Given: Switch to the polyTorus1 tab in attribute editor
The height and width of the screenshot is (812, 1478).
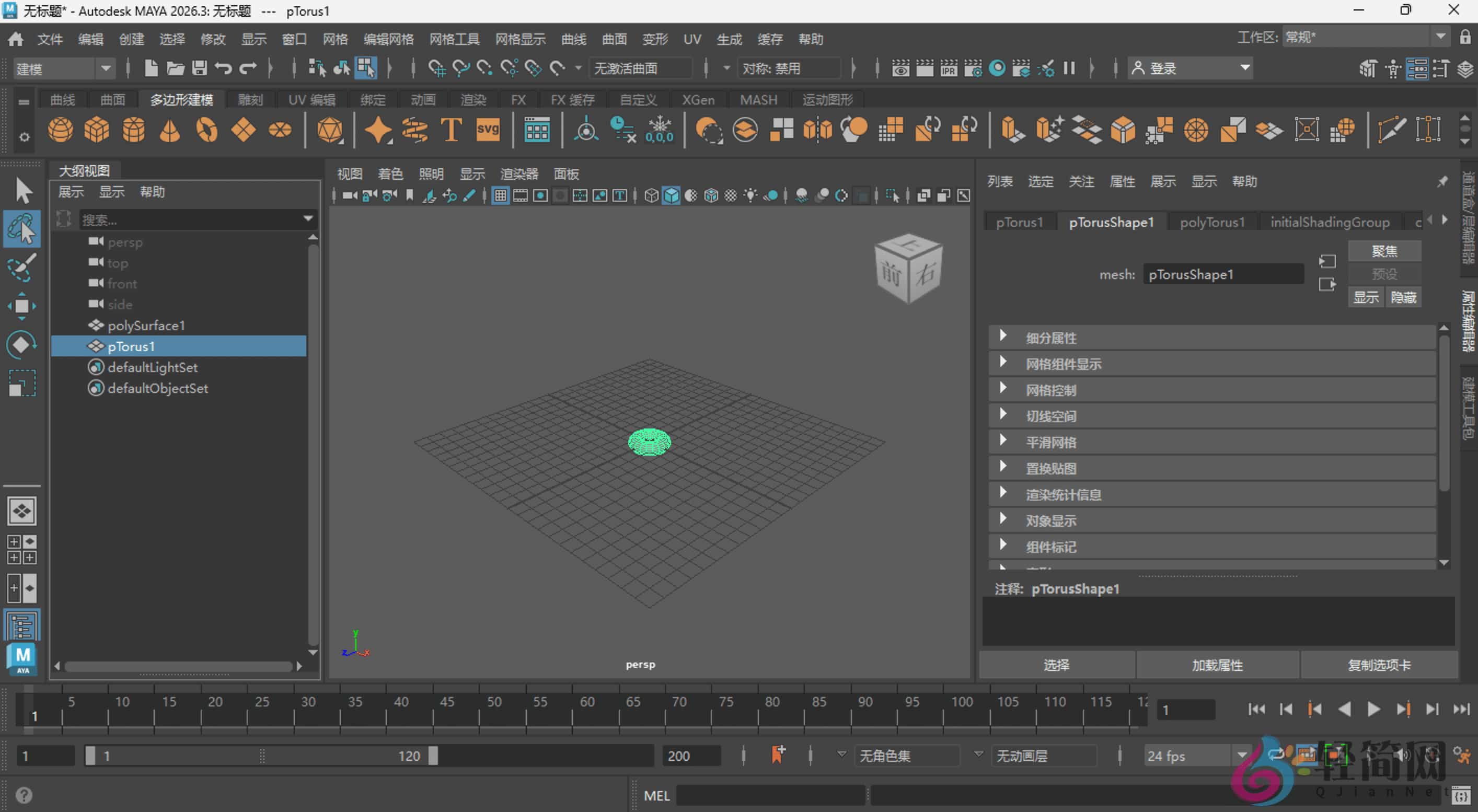Looking at the screenshot, I should 1211,222.
